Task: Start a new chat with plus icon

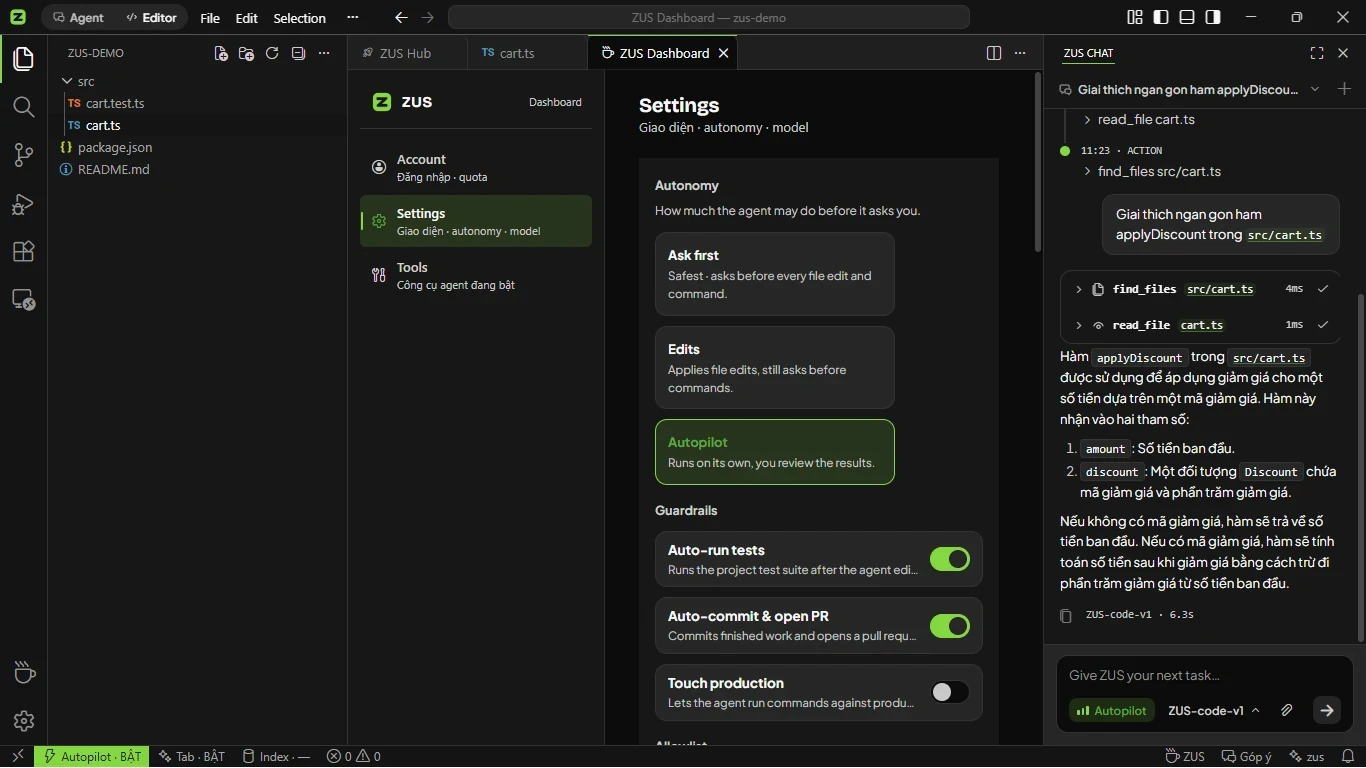Action: (x=1344, y=89)
